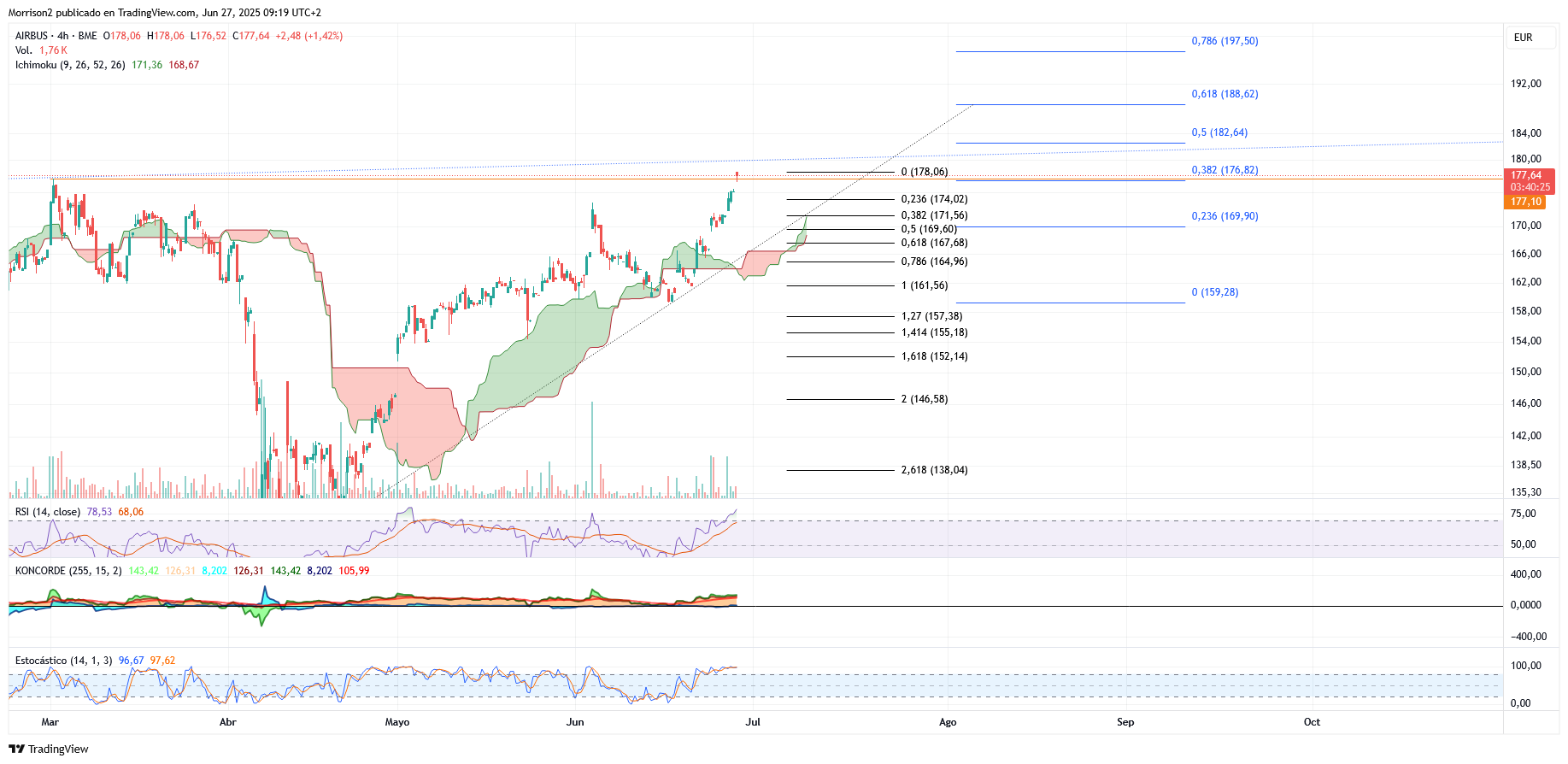Viewport: 1568px width, 764px height.
Task: Click the Ago label on time axis
Action: pyautogui.click(x=948, y=722)
